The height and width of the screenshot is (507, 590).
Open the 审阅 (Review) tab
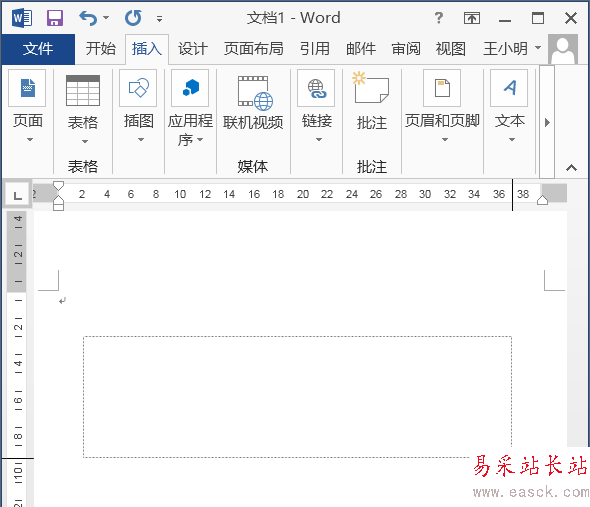[406, 49]
